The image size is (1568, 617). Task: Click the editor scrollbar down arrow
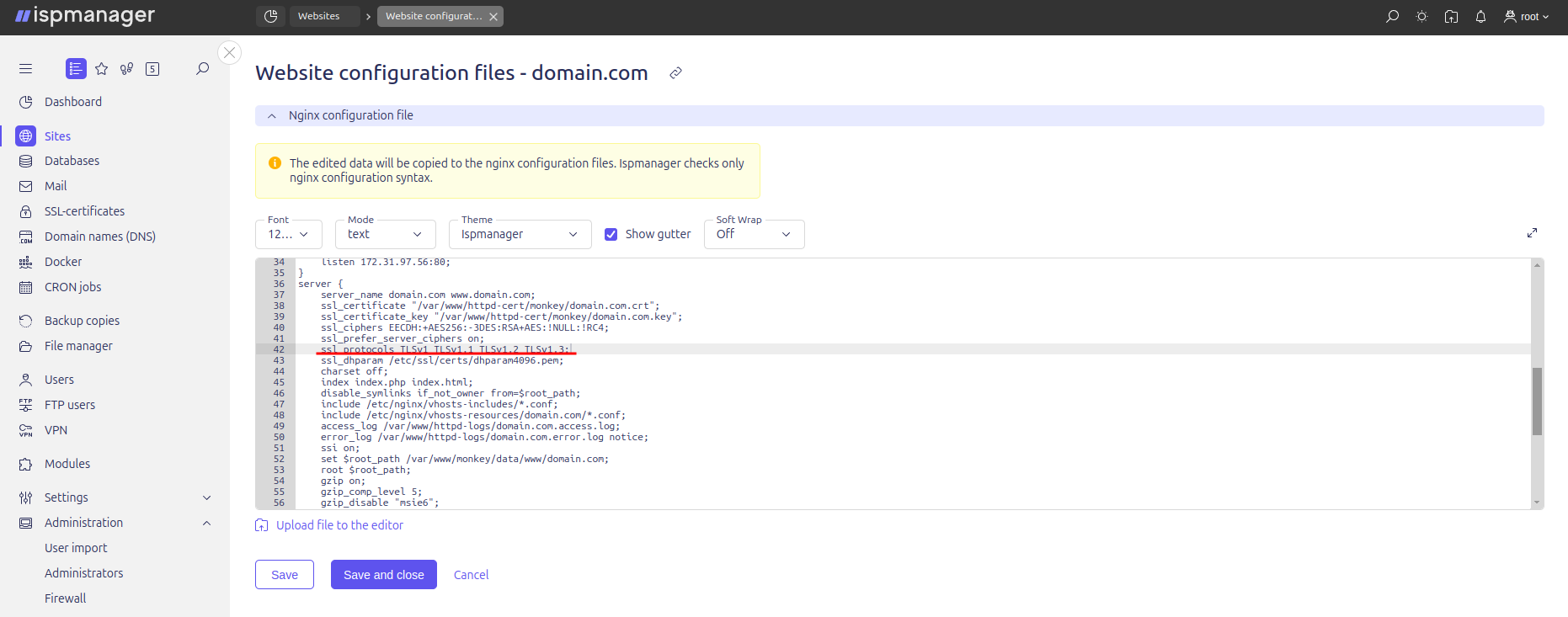click(x=1537, y=503)
